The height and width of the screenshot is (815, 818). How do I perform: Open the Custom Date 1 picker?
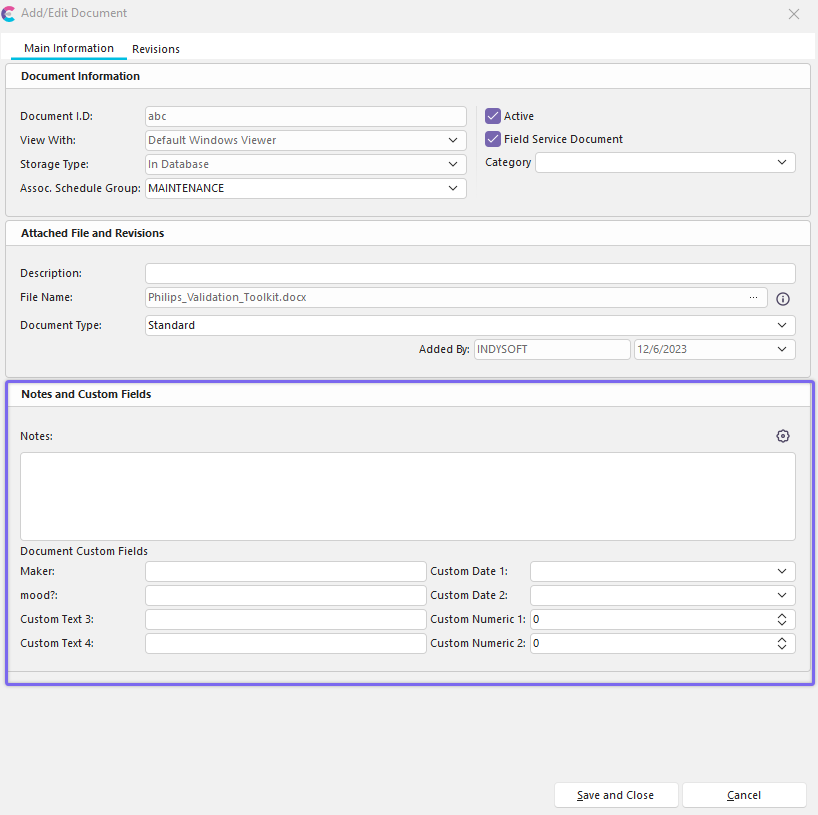pyautogui.click(x=781, y=571)
